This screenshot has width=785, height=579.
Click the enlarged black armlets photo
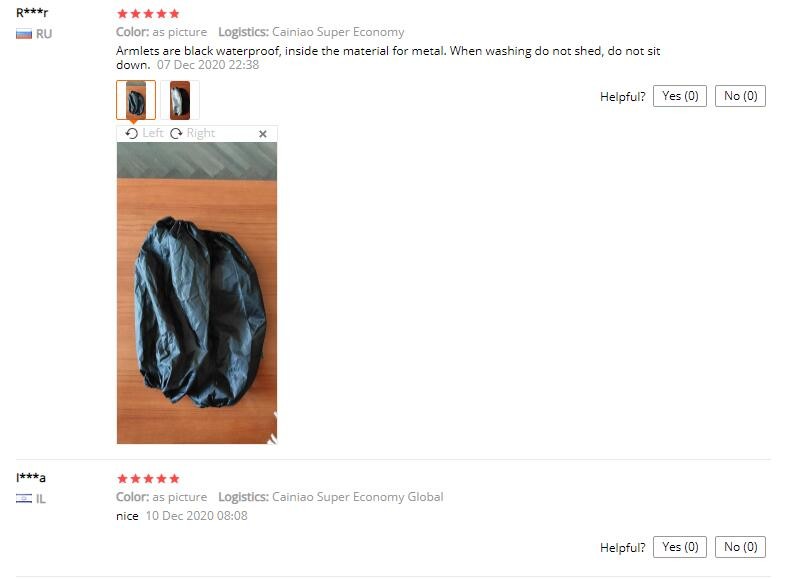[197, 293]
